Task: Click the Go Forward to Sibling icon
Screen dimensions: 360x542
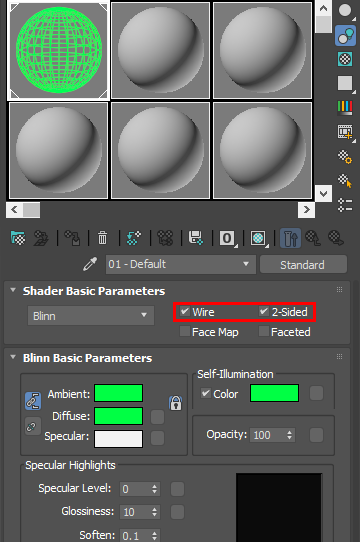Action: (335, 238)
